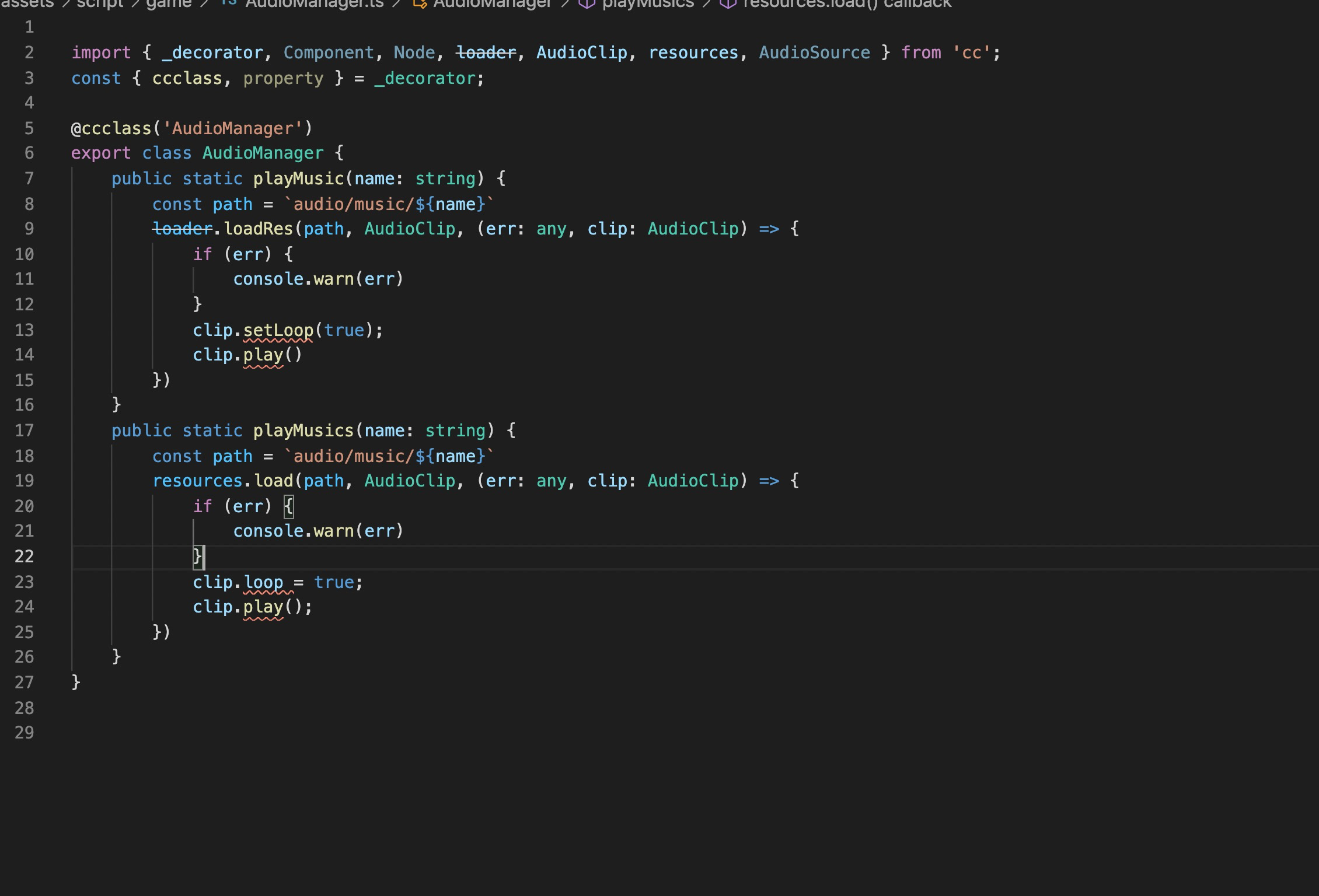Click the highlighted opening brace on line 20
The image size is (1319, 896).
click(288, 506)
